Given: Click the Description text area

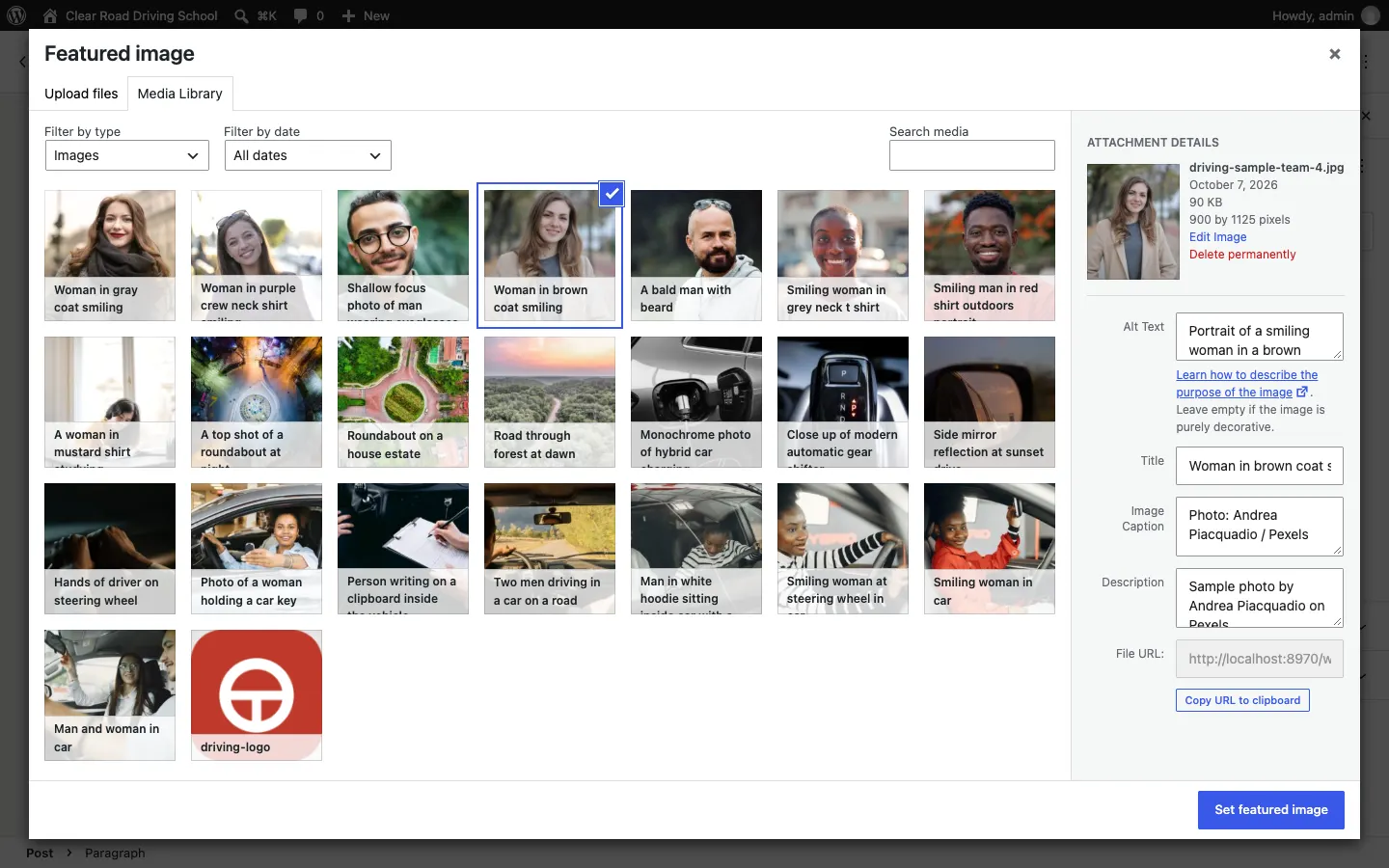Looking at the screenshot, I should tap(1260, 598).
